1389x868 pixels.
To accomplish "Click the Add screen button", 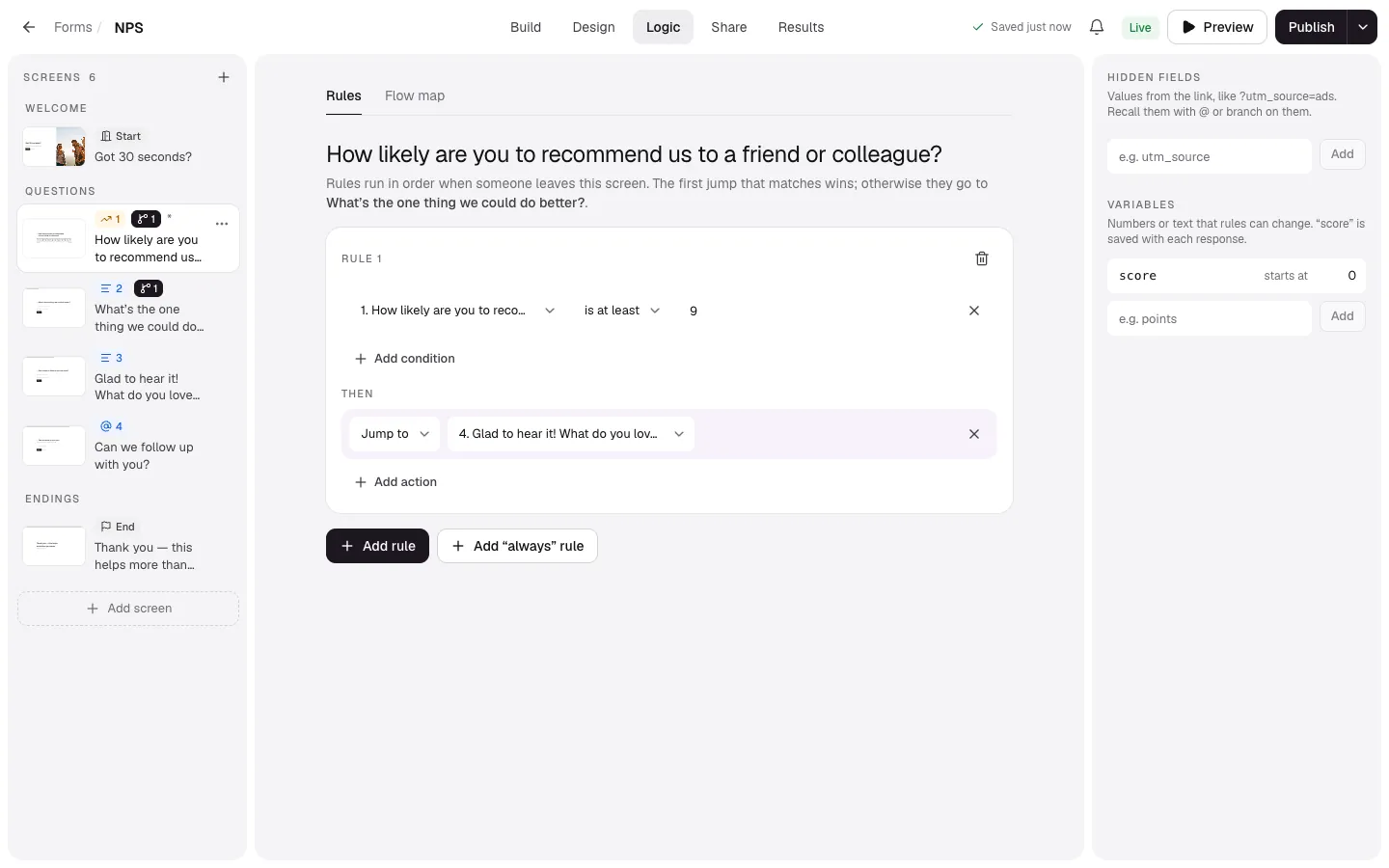I will (x=128, y=609).
